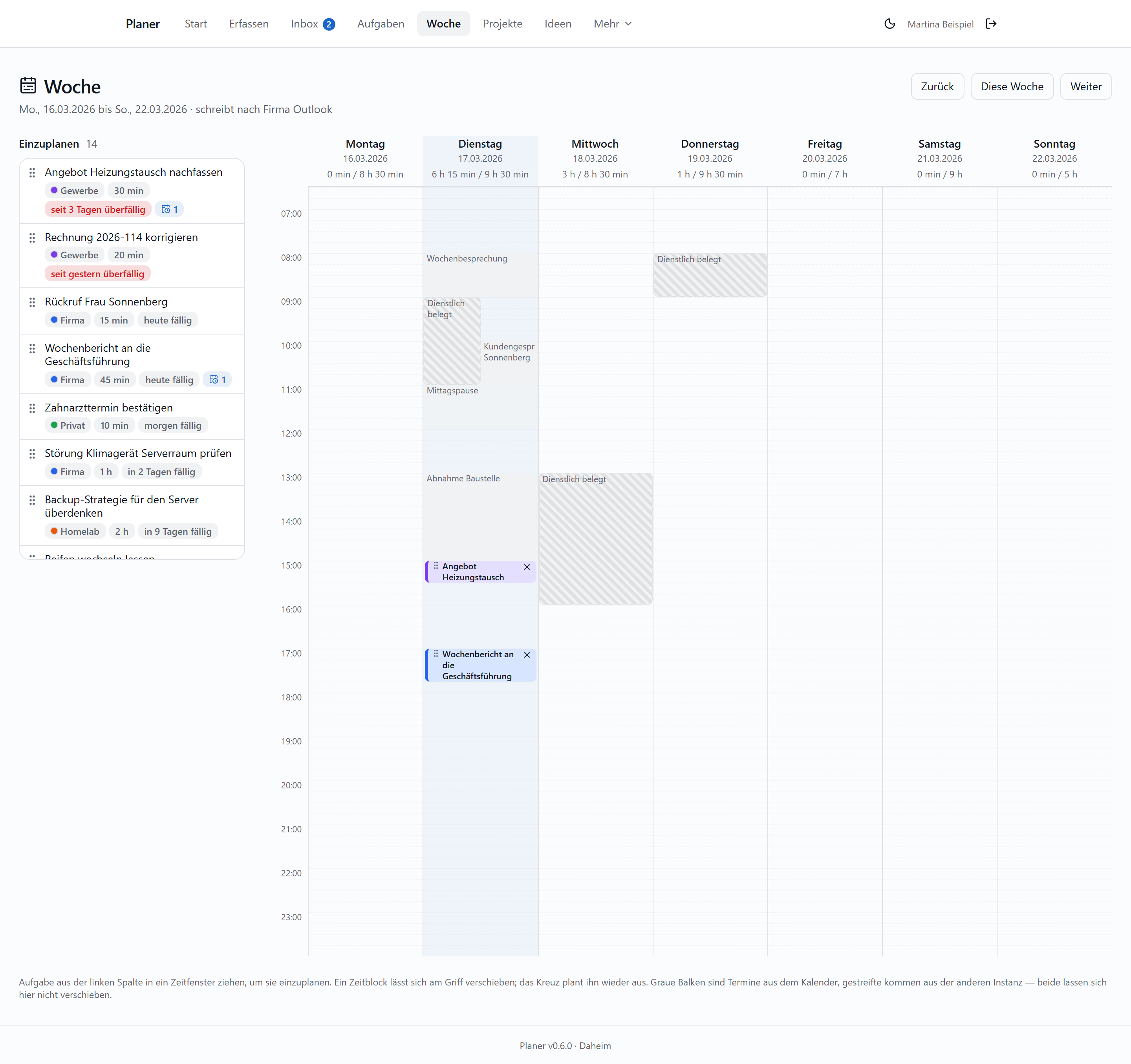The height and width of the screenshot is (1064, 1131).
Task: Click the Zurück button
Action: (937, 86)
